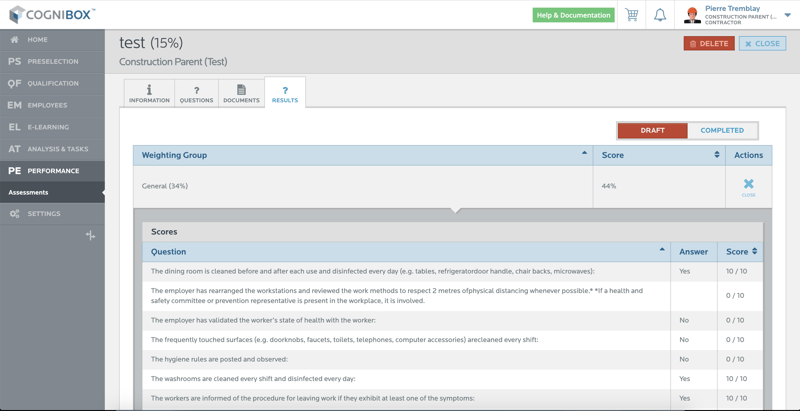Delete the test assessment
This screenshot has width=800, height=411.
pyautogui.click(x=709, y=43)
